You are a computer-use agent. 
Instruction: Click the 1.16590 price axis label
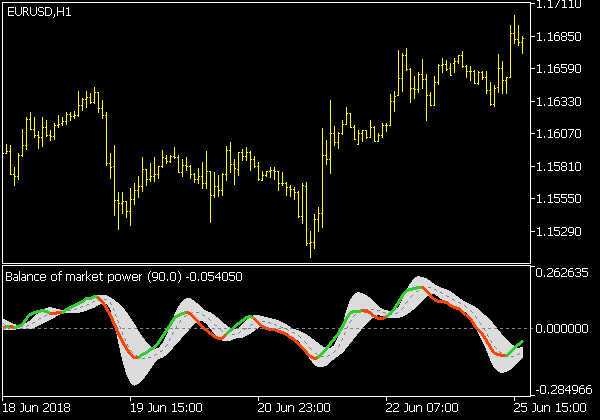point(558,69)
